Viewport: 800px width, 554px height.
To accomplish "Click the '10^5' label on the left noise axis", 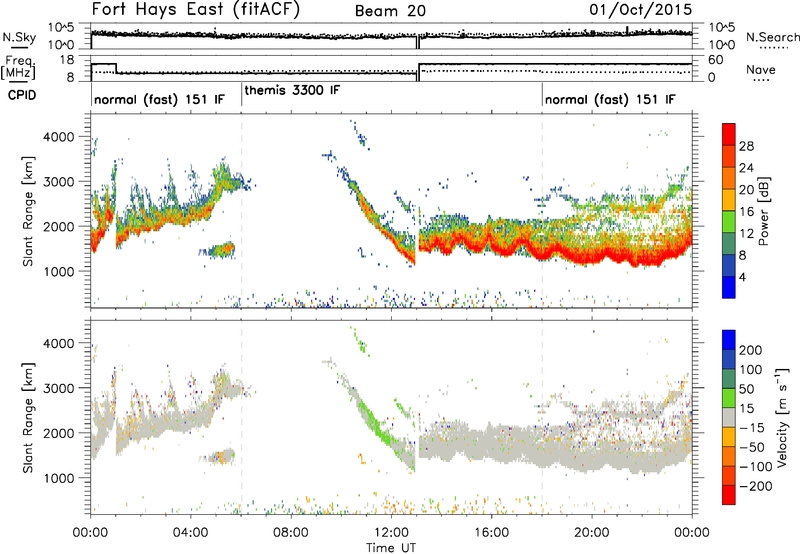I will pyautogui.click(x=61, y=28).
